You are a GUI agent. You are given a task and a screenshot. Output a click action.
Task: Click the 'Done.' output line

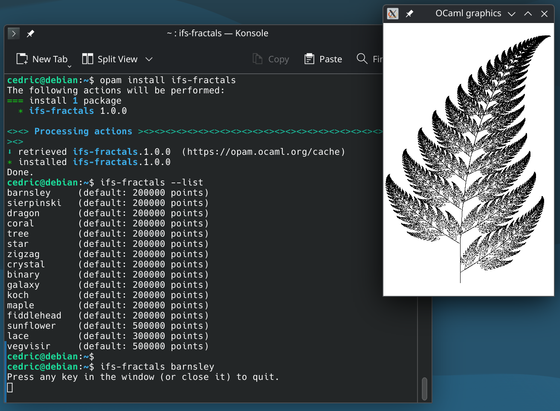coord(20,172)
